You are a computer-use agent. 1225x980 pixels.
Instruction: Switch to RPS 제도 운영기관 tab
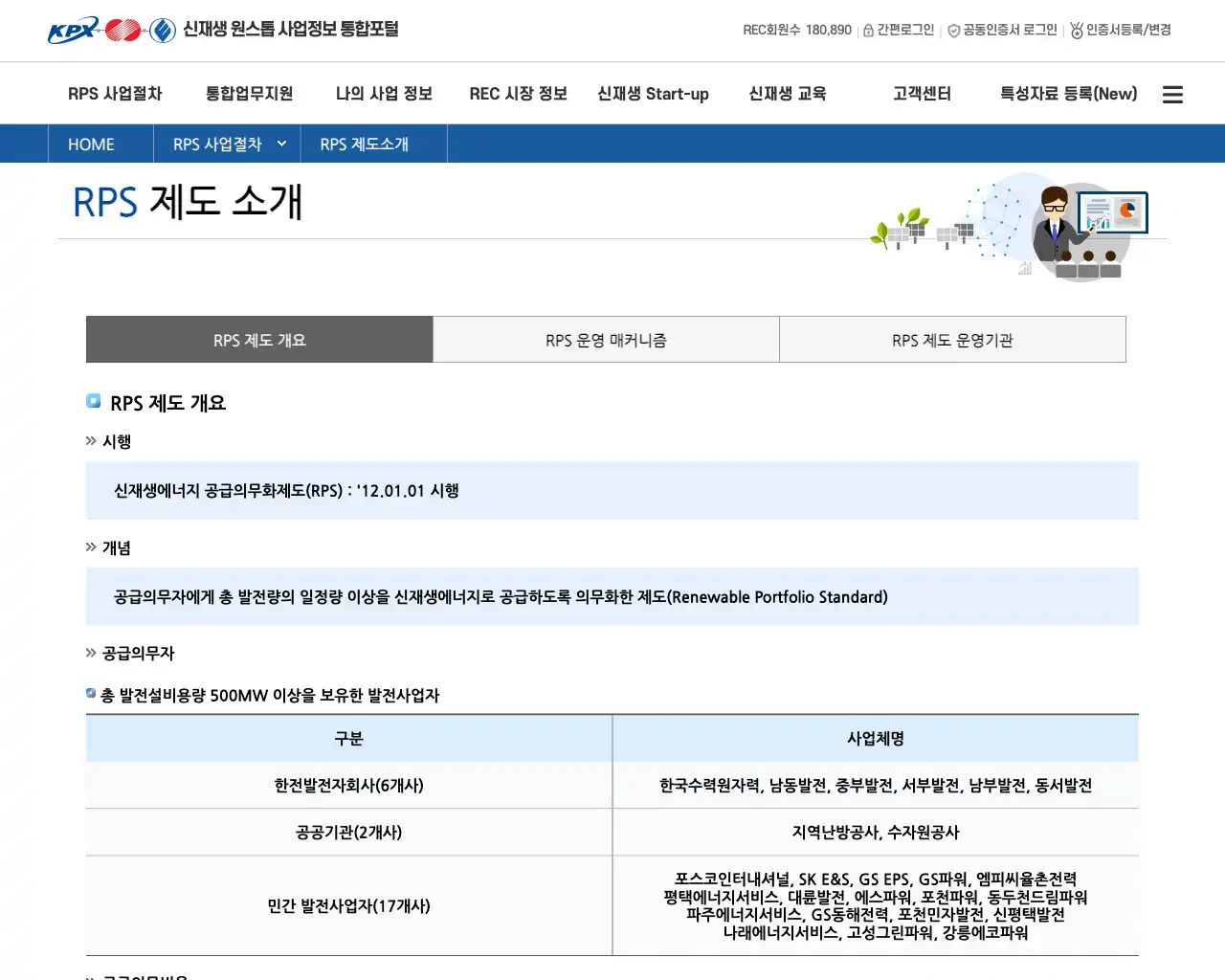pos(952,340)
